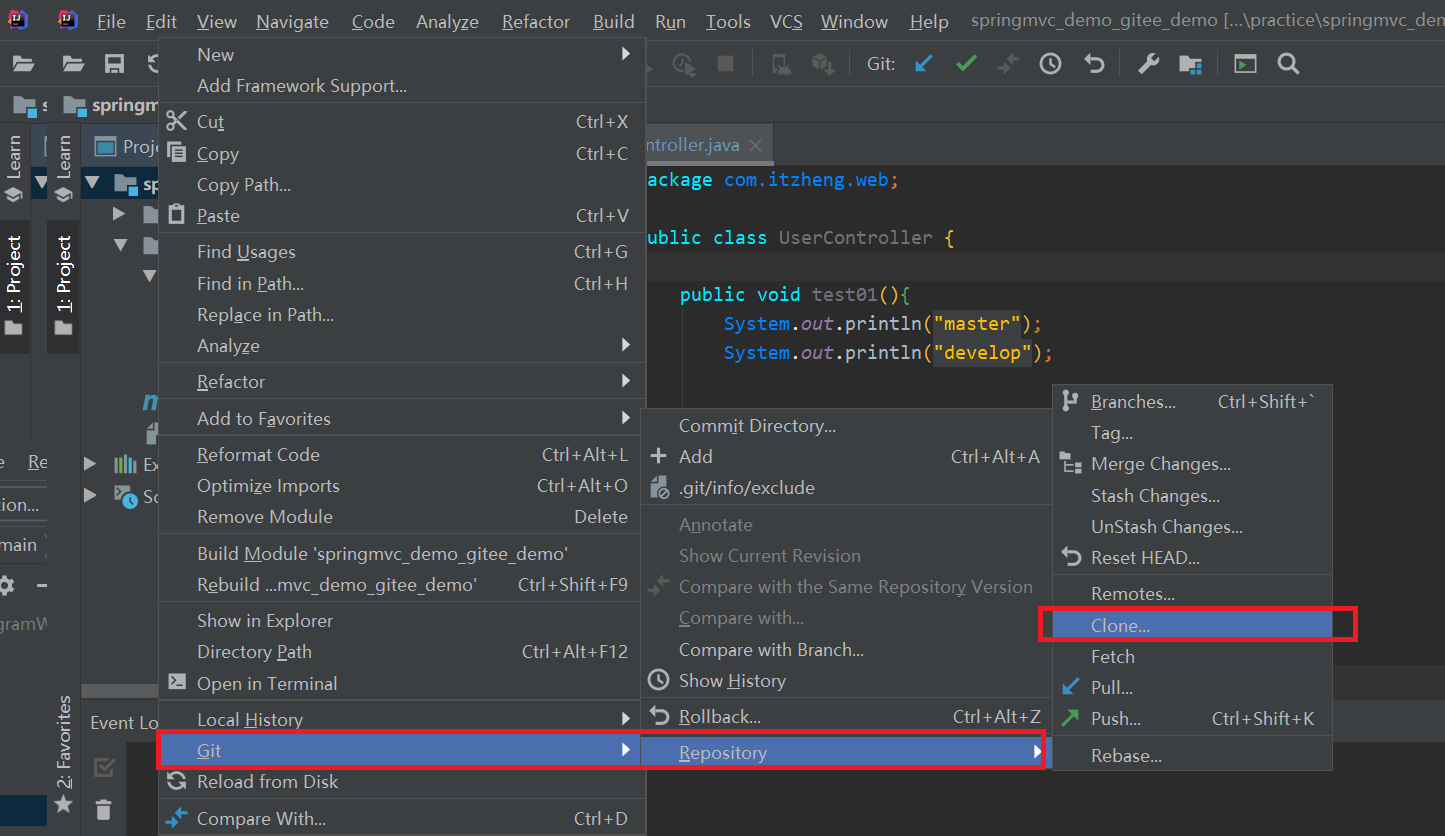Select Remotes... in Repository submenu
Viewport: 1445px width, 836px height.
1192,594
